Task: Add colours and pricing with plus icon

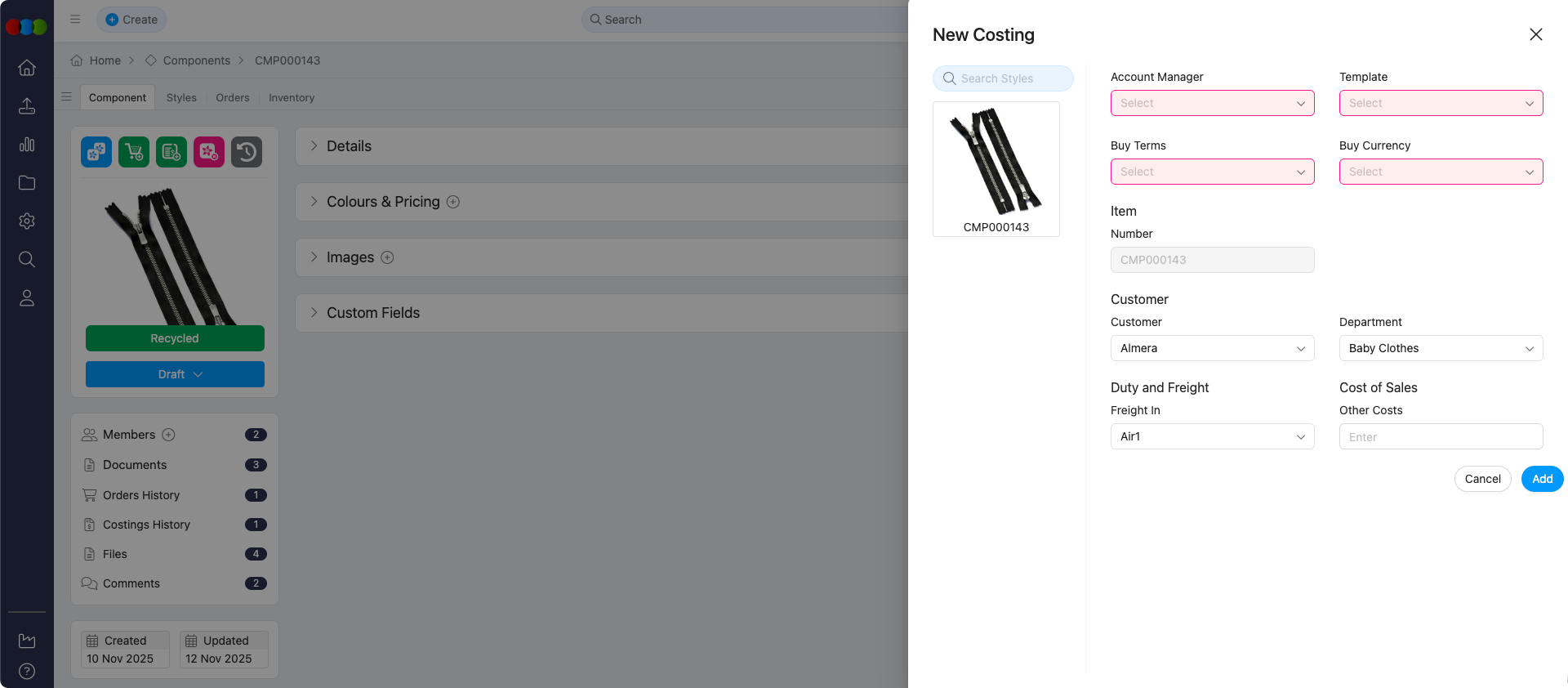Action: [x=453, y=202]
